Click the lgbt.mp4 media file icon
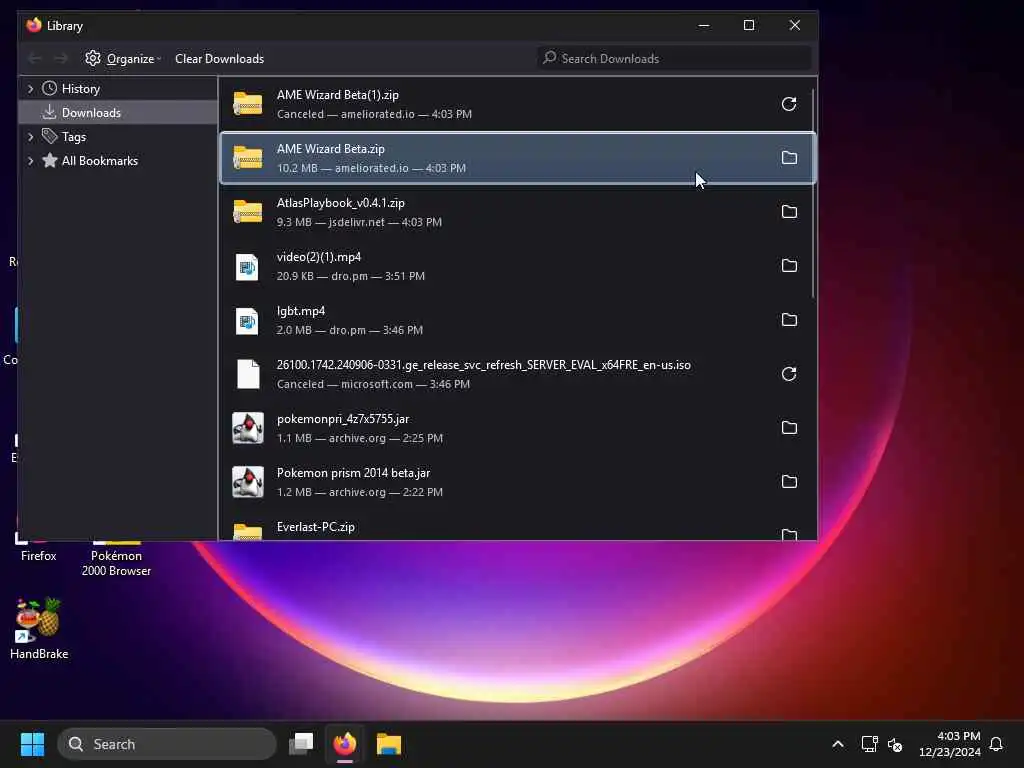Screen dimensions: 1024x768 (x=247, y=321)
